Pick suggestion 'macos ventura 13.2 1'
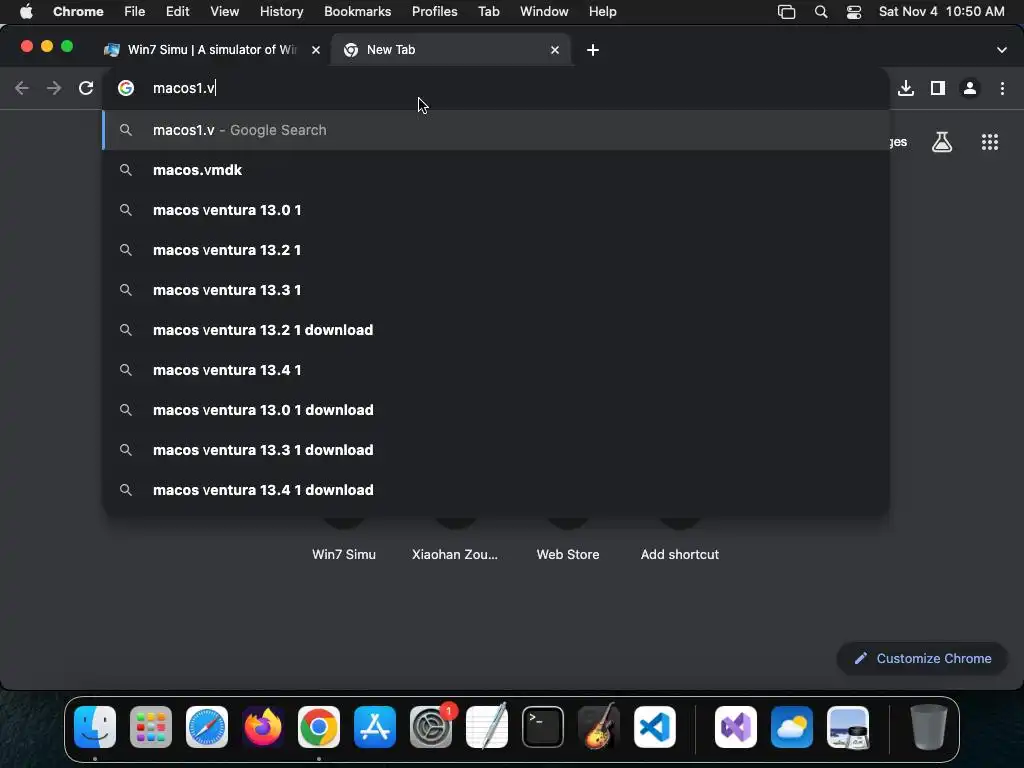Image resolution: width=1024 pixels, height=768 pixels. coord(496,250)
